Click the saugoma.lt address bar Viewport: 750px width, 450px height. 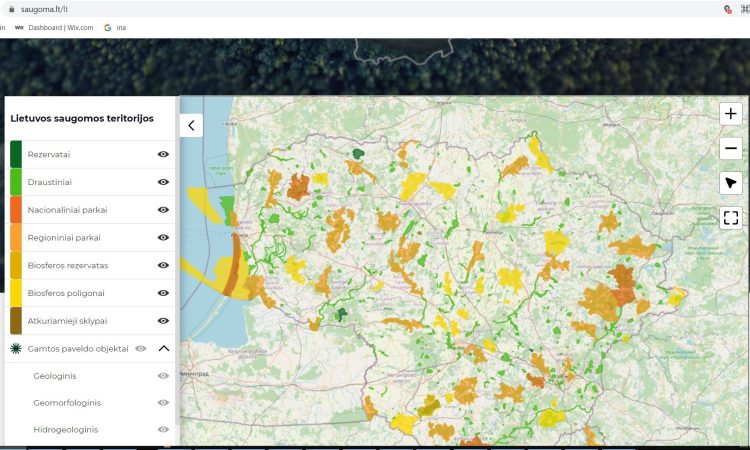364,9
